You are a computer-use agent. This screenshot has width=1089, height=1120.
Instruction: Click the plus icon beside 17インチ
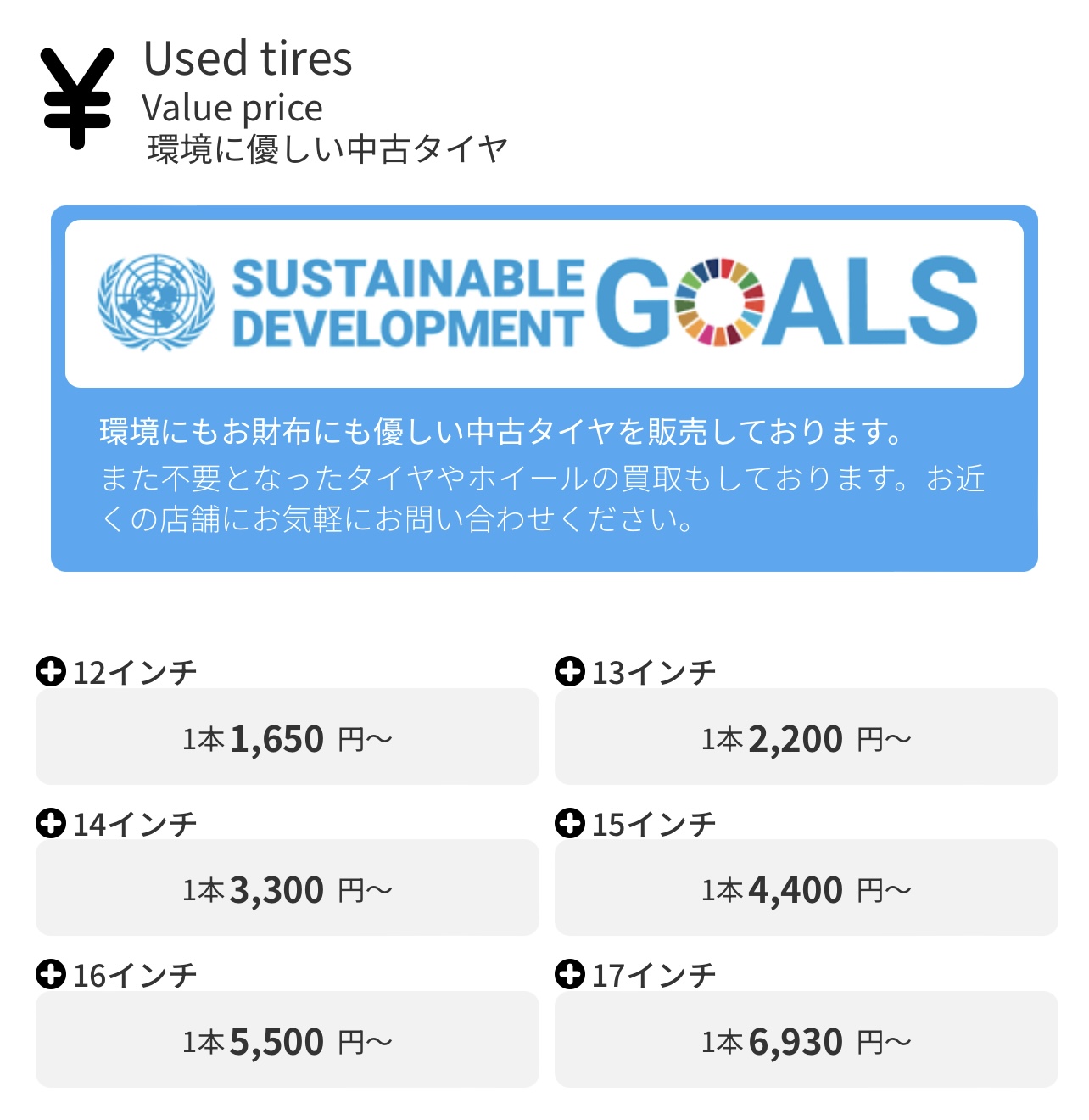pos(570,974)
